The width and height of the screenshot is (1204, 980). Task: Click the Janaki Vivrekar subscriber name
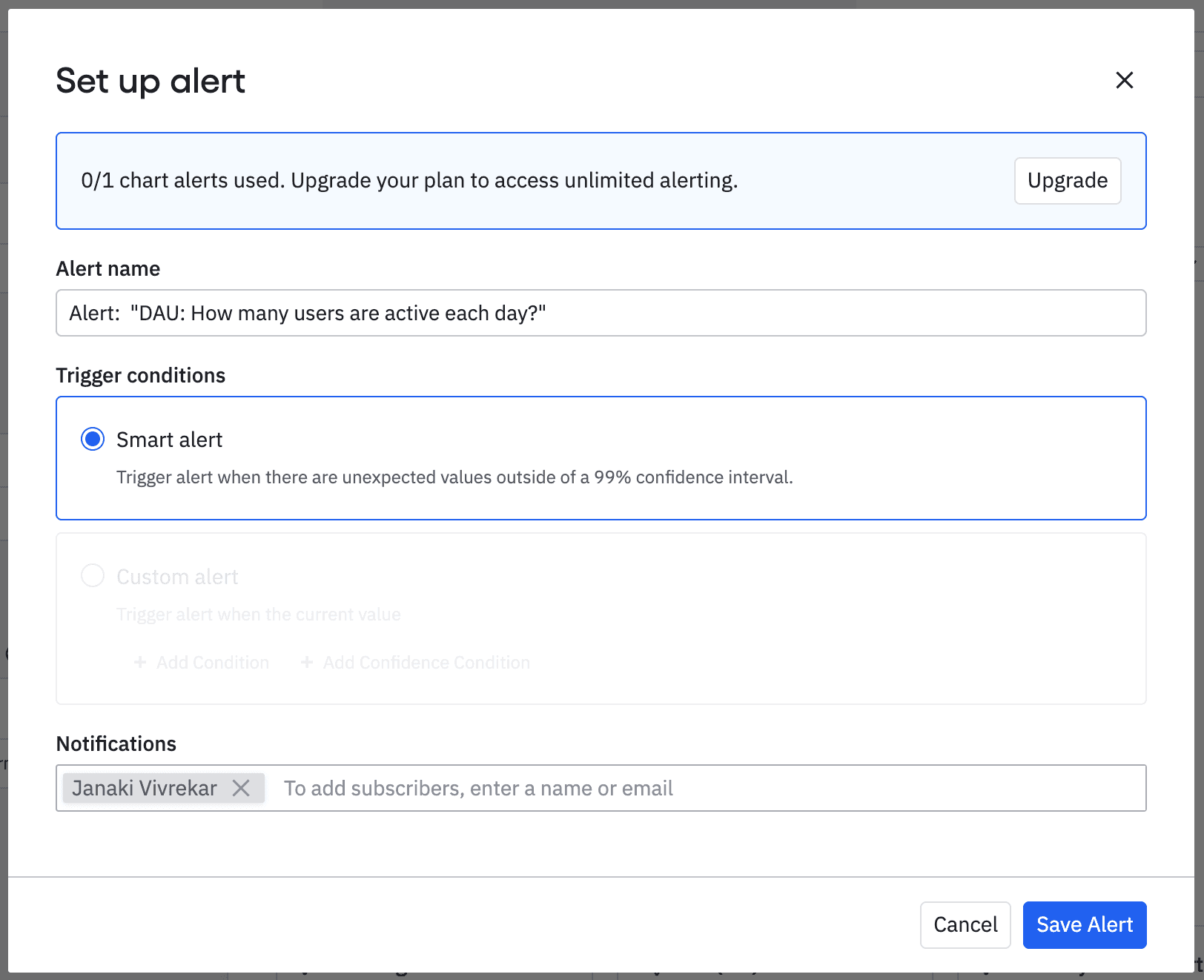click(x=145, y=788)
